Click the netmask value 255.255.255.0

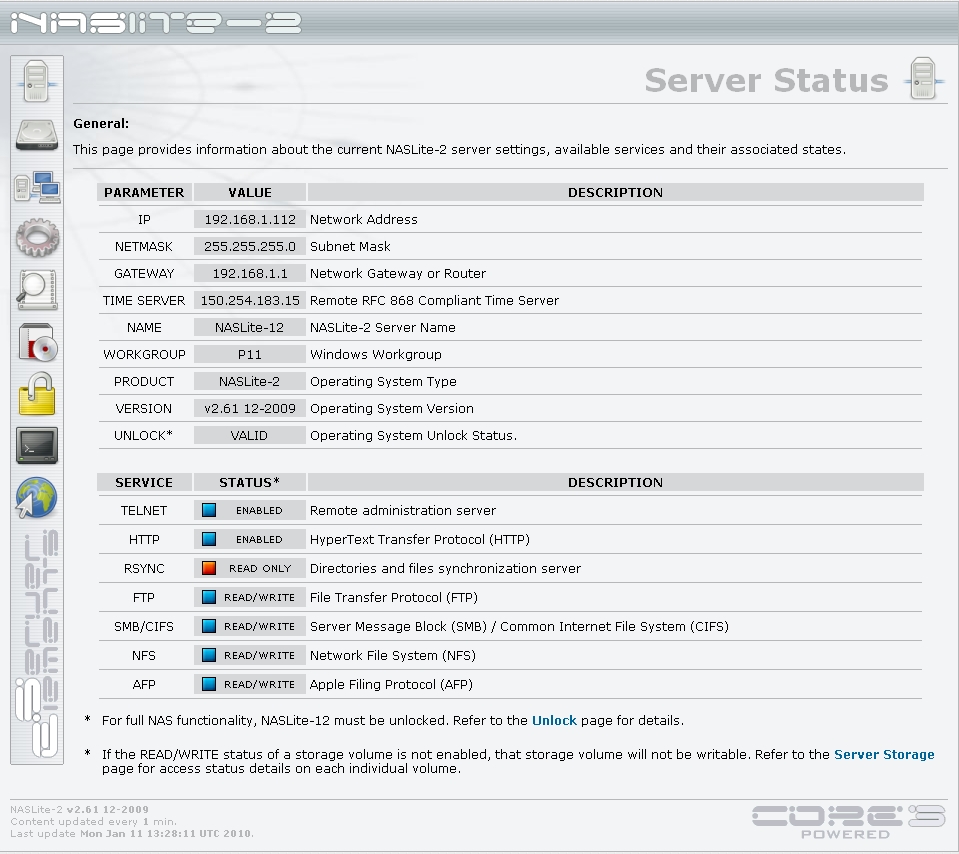(x=250, y=247)
